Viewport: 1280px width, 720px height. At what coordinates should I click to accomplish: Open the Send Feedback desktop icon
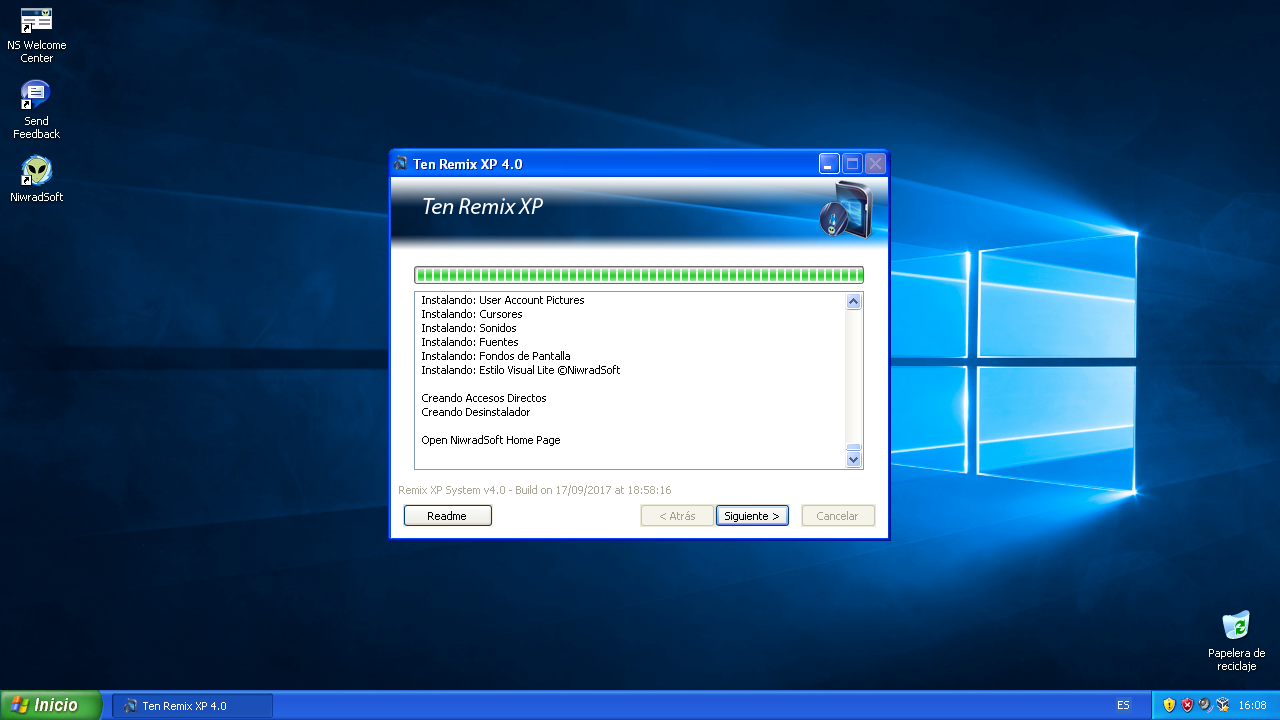[36, 103]
